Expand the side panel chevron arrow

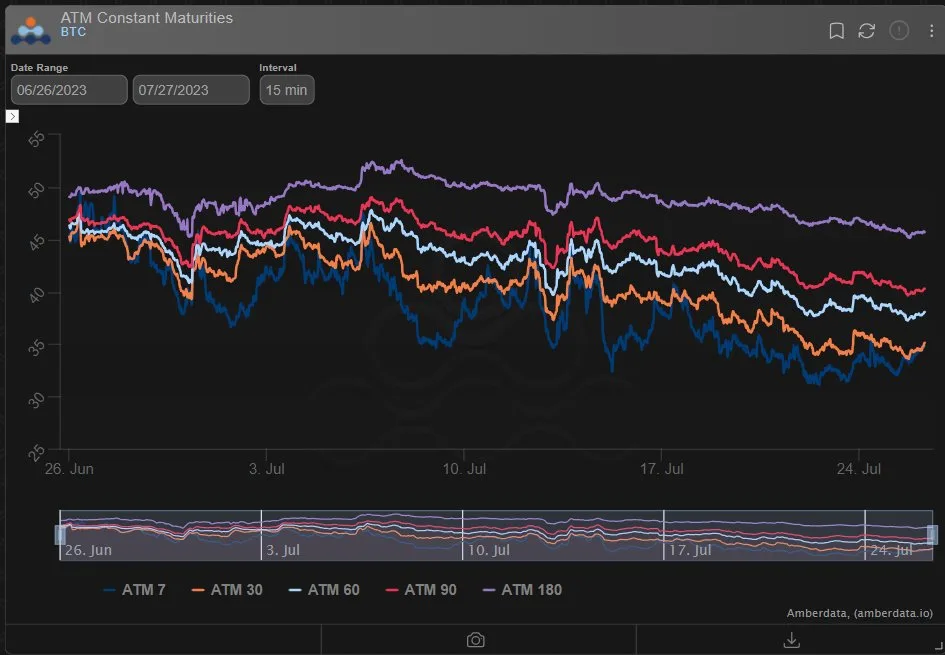pos(13,116)
